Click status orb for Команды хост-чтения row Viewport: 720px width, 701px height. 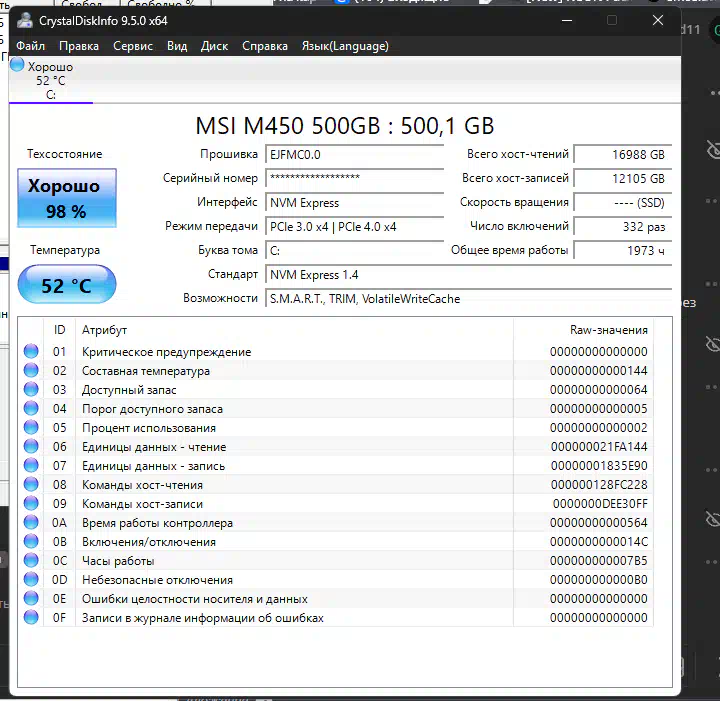(31, 484)
